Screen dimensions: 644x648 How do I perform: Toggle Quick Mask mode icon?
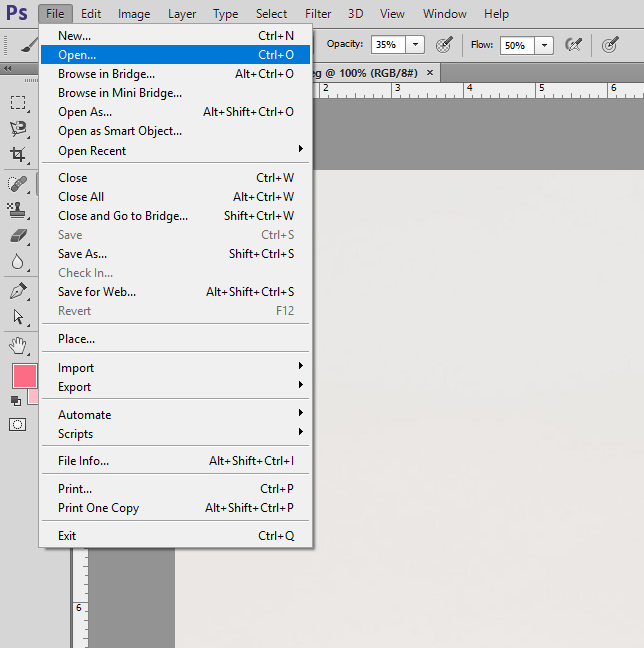(18, 424)
